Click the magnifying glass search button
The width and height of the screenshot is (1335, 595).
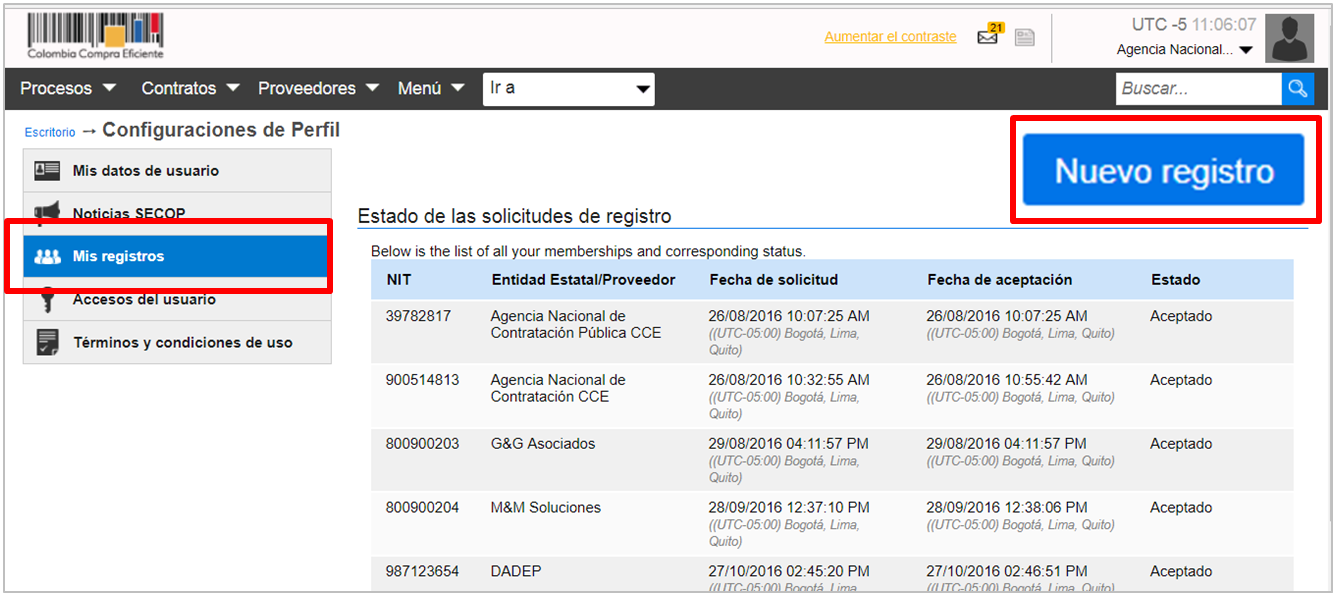(x=1297, y=89)
